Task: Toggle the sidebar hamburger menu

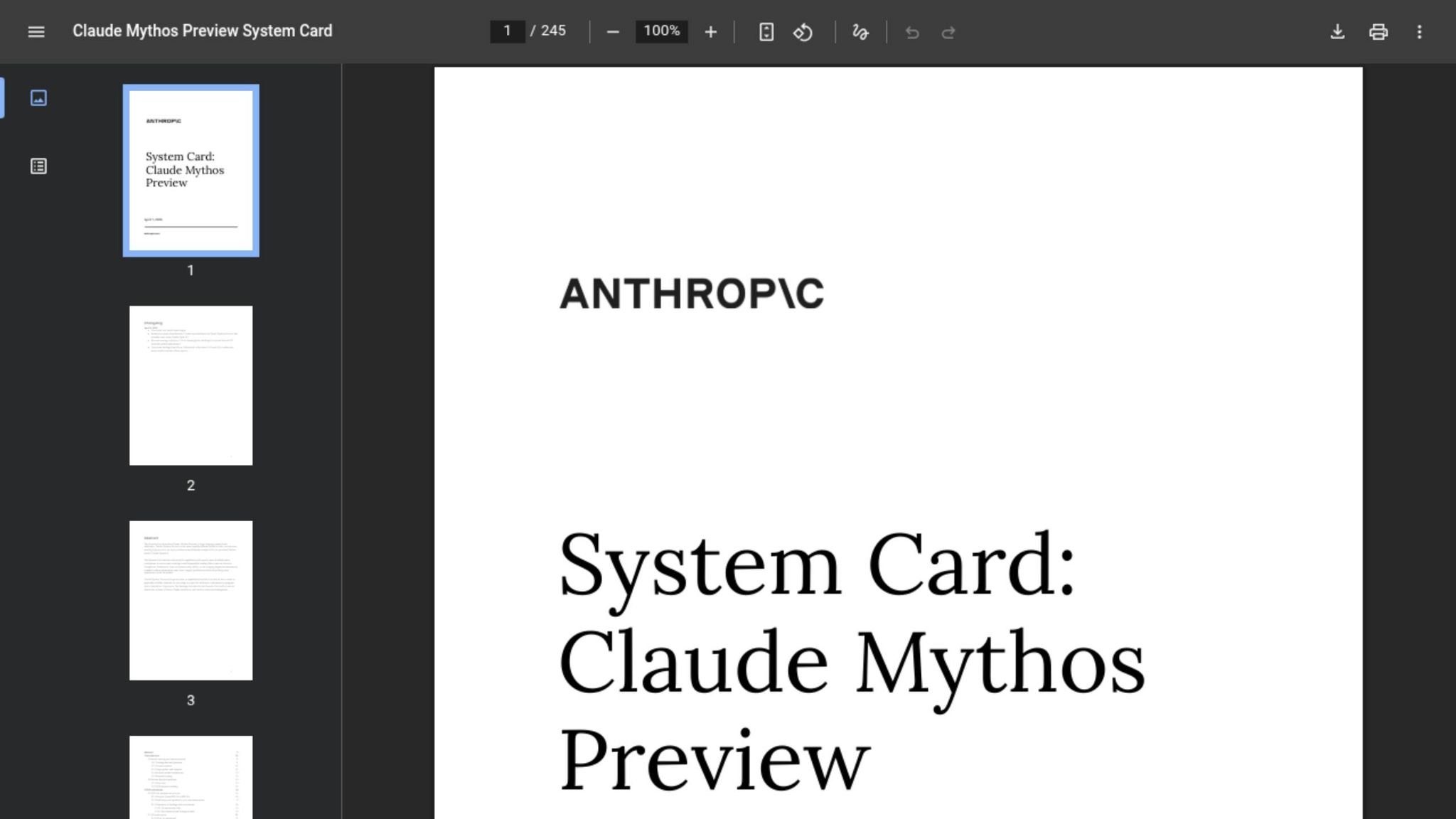Action: [x=36, y=32]
